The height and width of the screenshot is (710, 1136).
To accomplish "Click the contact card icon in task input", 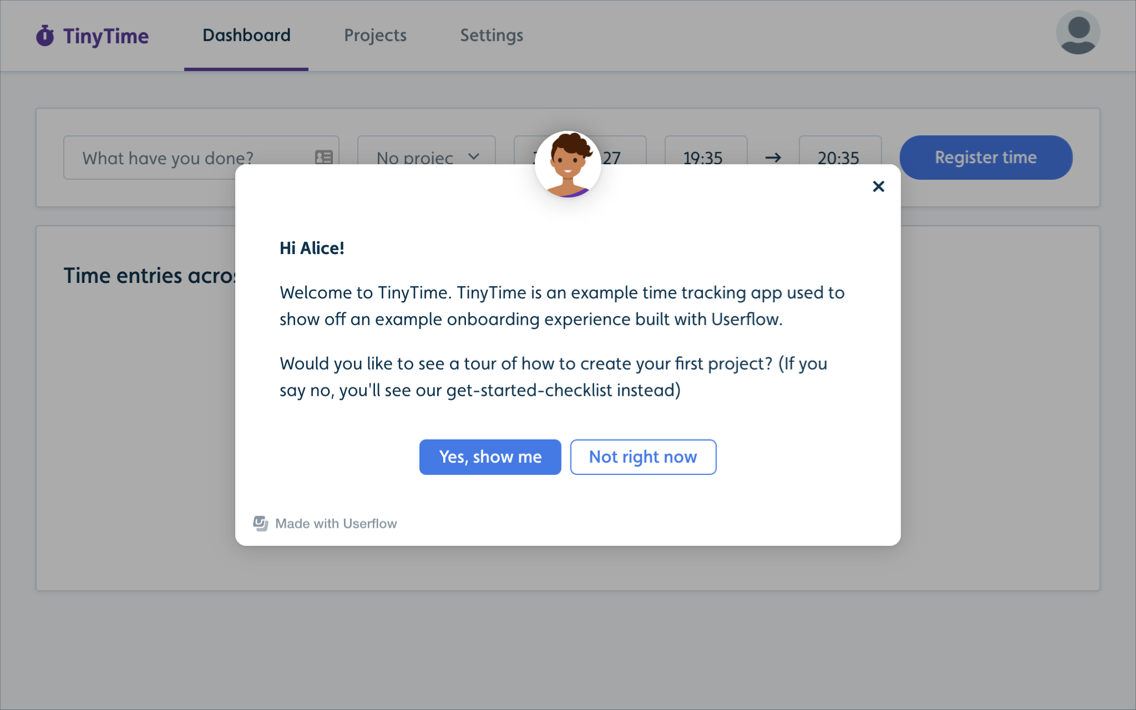I will 323,157.
